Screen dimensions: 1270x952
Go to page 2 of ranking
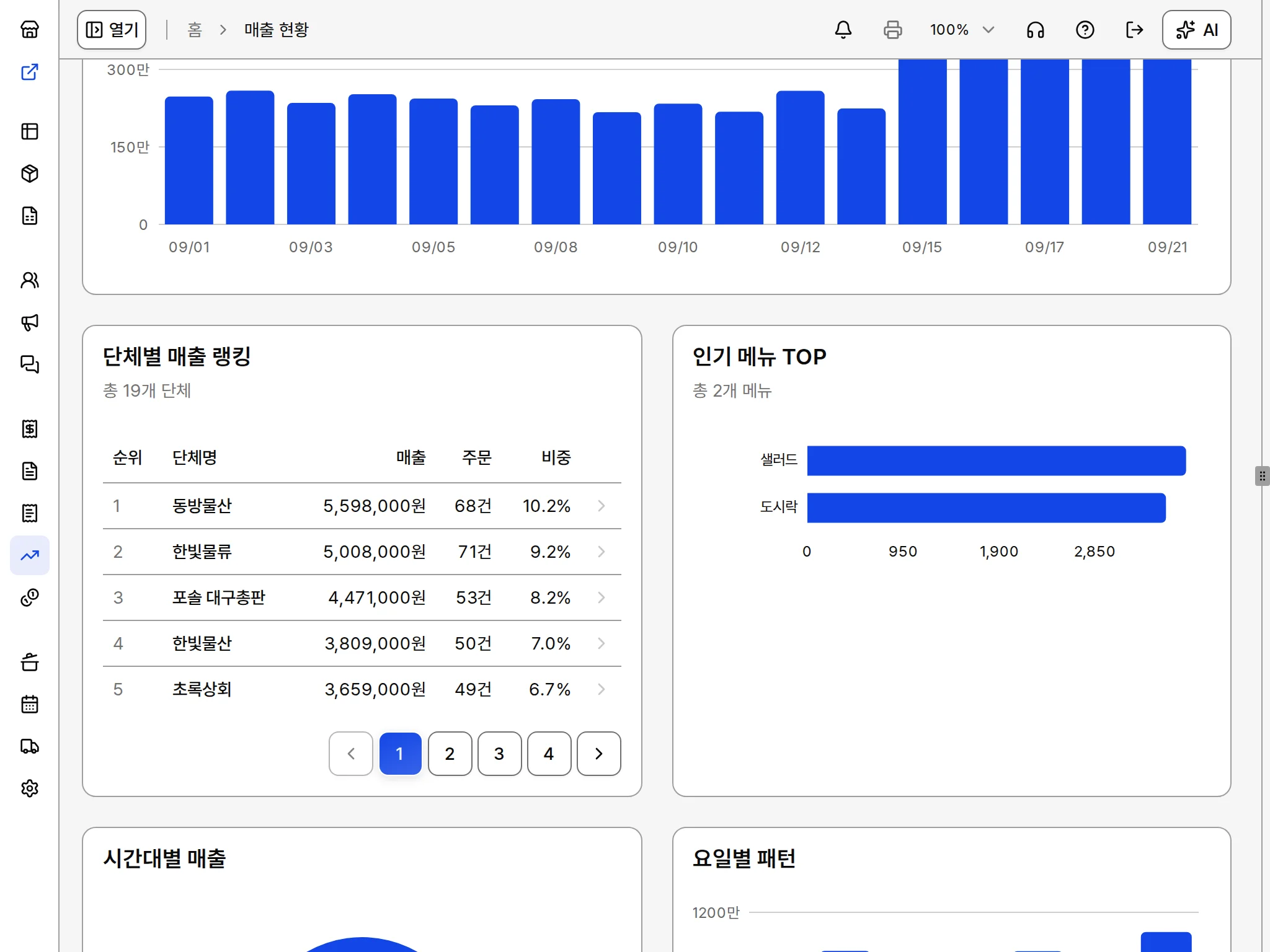tap(450, 754)
